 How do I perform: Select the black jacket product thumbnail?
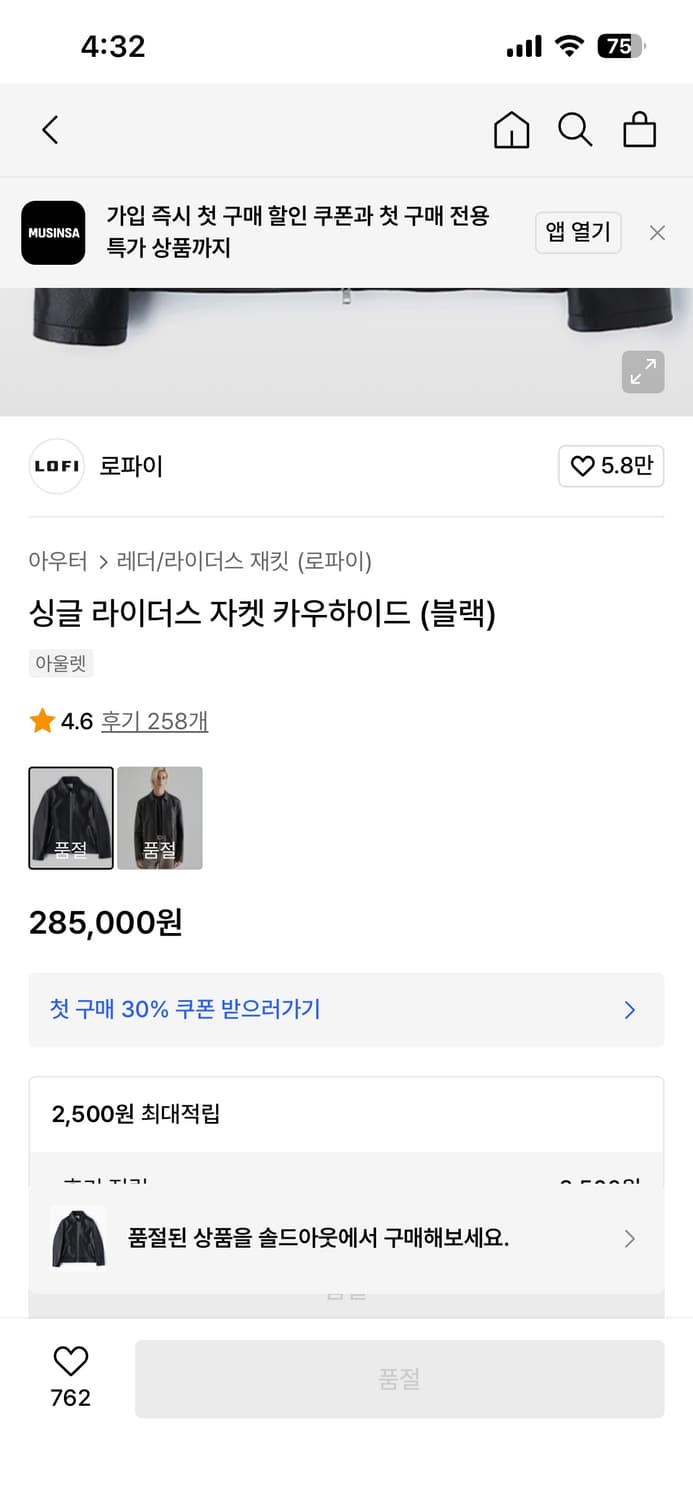(71, 817)
